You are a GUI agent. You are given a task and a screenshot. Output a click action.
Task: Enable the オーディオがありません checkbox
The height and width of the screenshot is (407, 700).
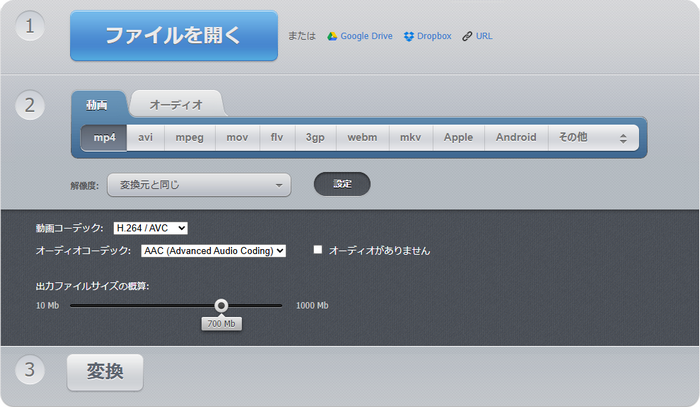[317, 249]
